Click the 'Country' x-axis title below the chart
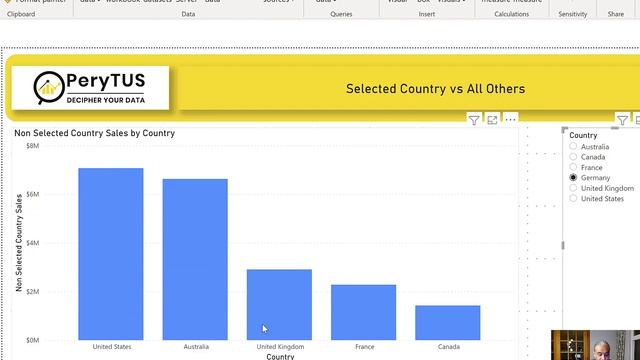This screenshot has width=640, height=360. tap(280, 356)
